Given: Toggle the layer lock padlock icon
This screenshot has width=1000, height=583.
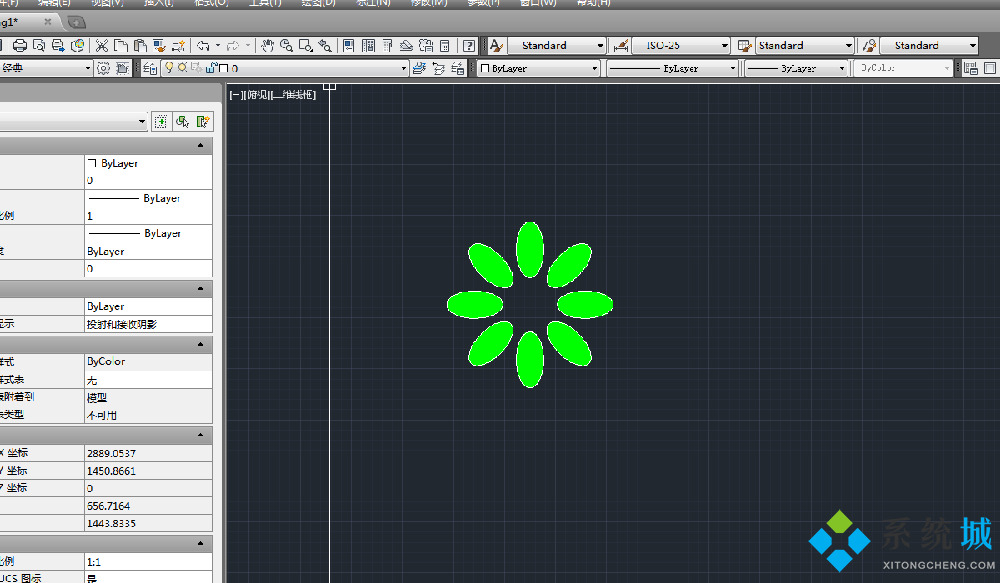Looking at the screenshot, I should (x=211, y=68).
